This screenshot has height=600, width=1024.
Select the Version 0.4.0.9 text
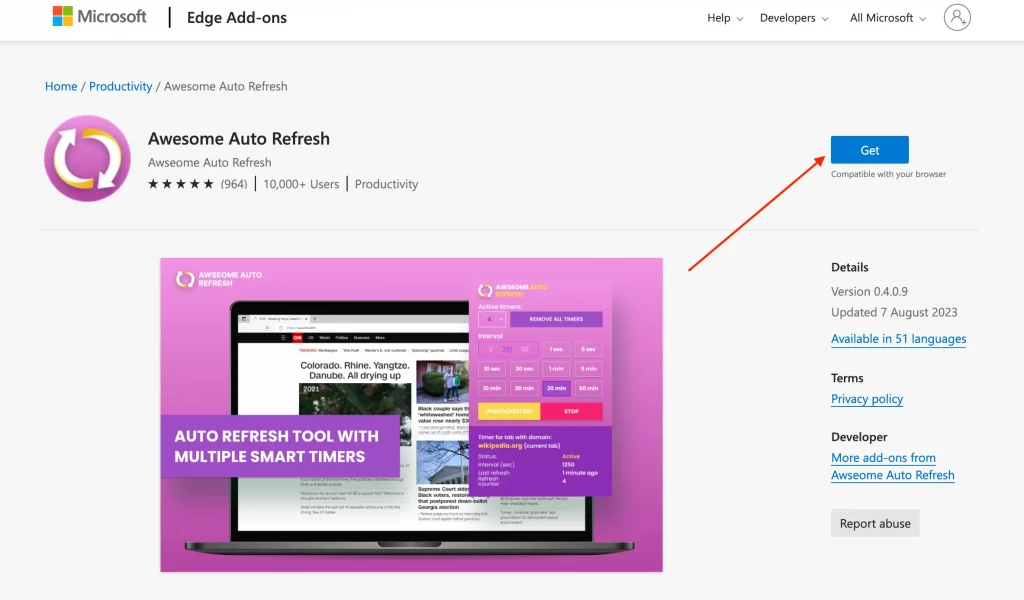click(x=869, y=291)
